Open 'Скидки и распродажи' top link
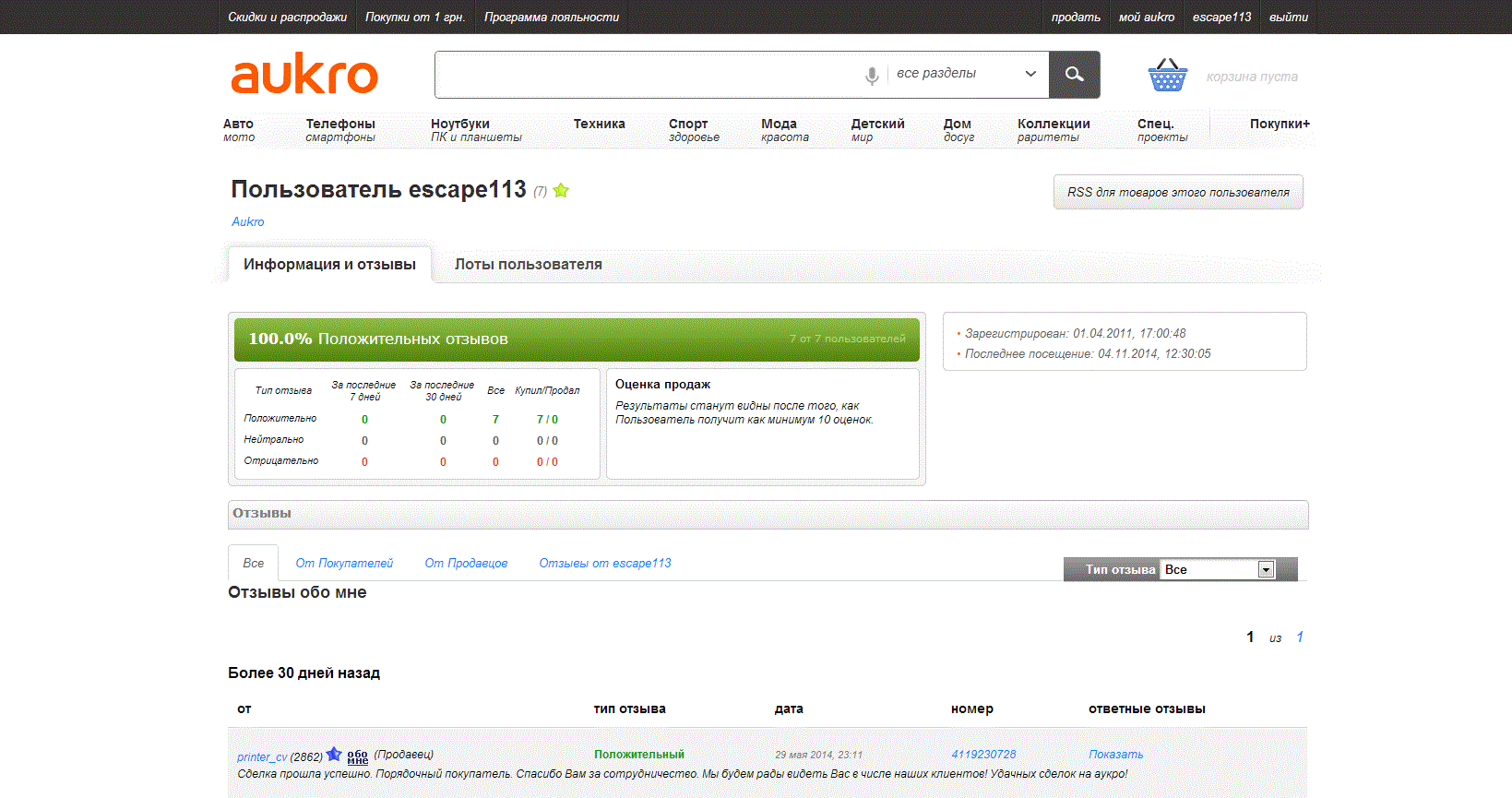 pyautogui.click(x=288, y=17)
